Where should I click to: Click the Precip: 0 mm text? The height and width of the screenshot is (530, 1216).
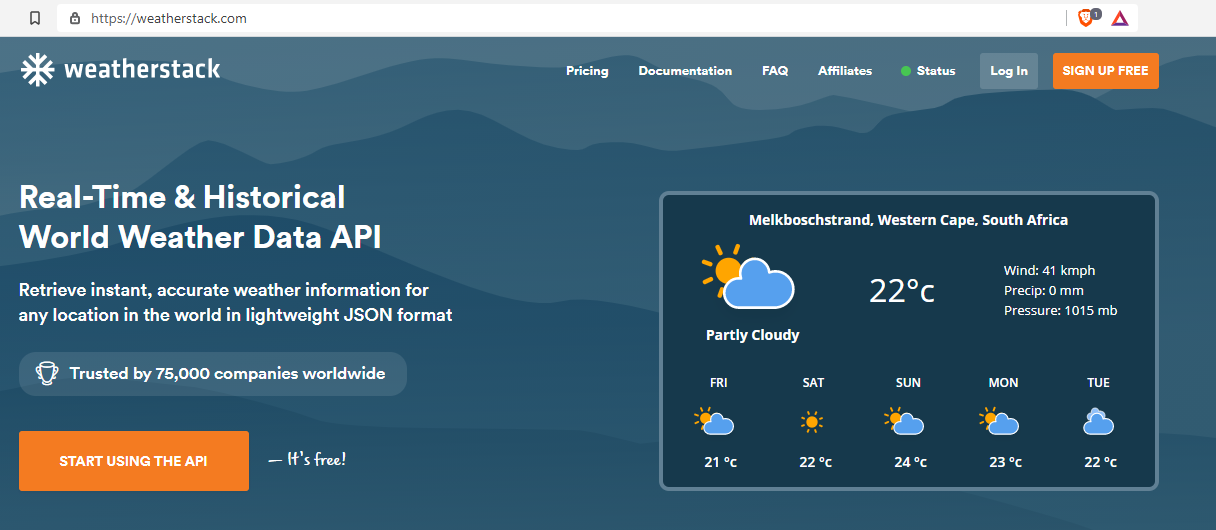(1044, 290)
